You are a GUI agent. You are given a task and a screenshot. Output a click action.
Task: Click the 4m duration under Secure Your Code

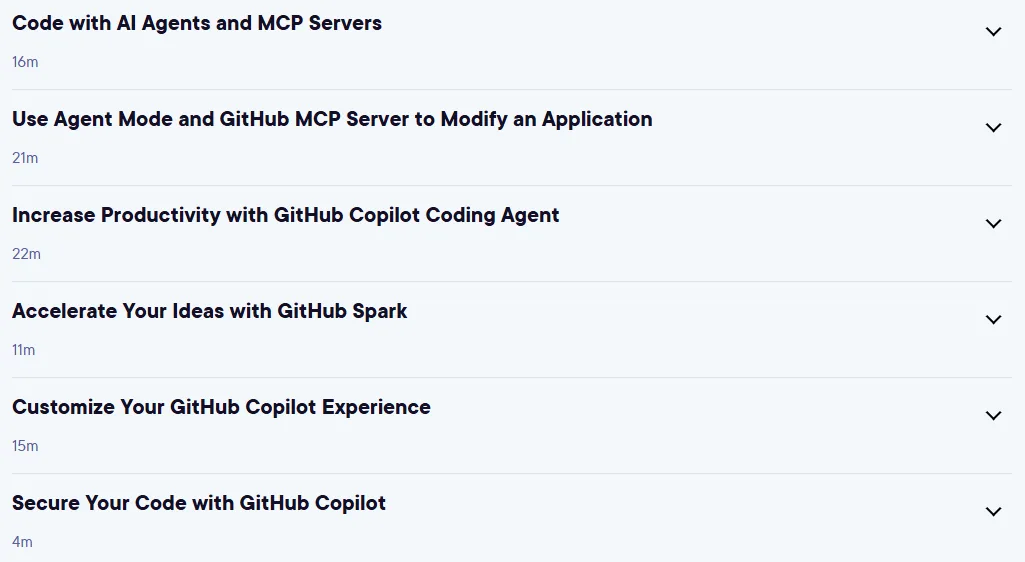pos(22,542)
